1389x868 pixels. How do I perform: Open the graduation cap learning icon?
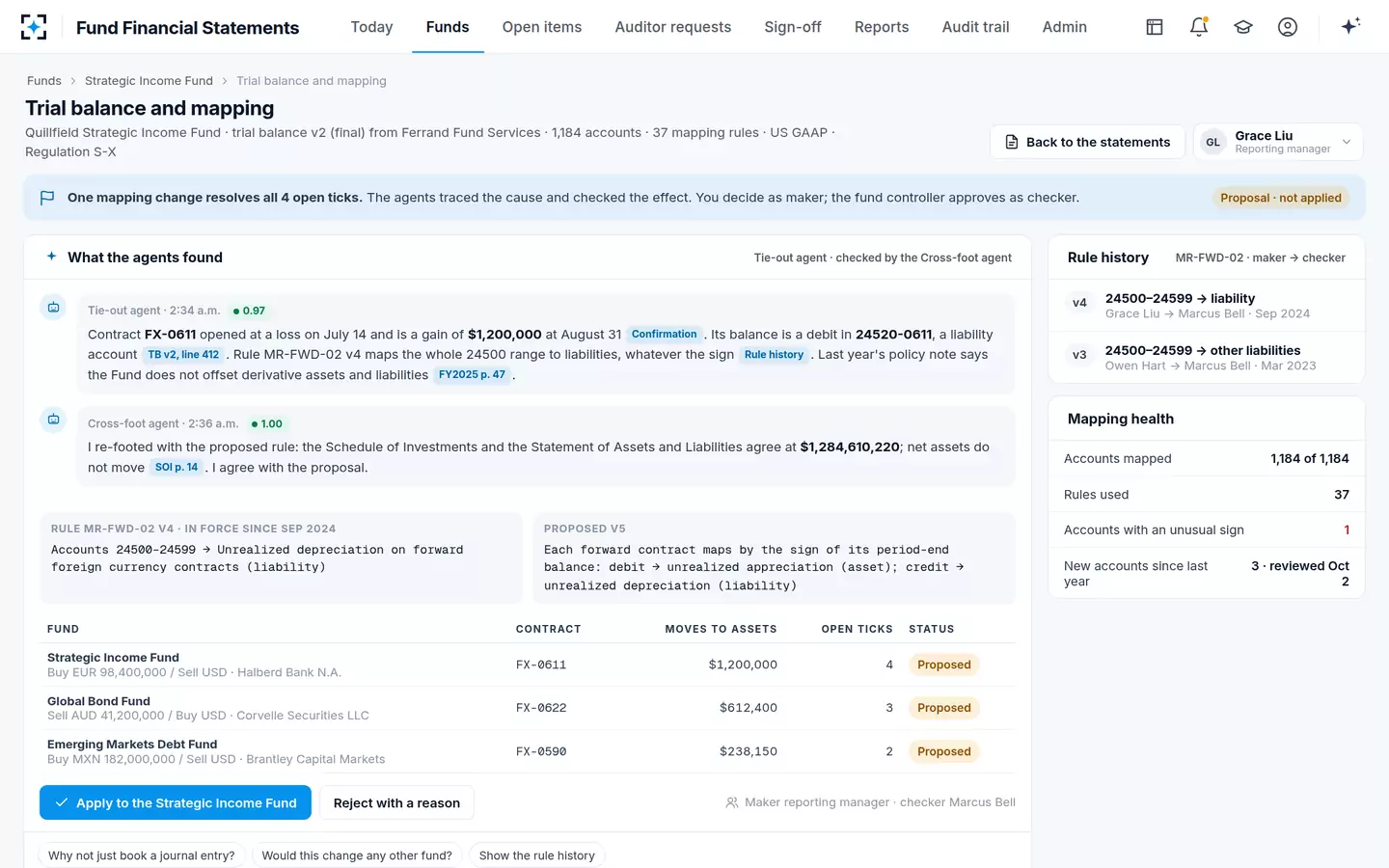pyautogui.click(x=1243, y=27)
